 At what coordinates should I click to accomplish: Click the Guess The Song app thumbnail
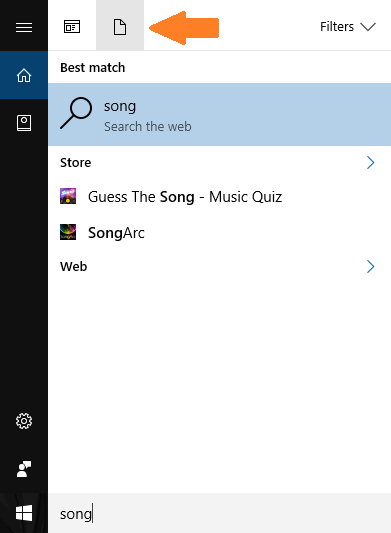[x=68, y=196]
